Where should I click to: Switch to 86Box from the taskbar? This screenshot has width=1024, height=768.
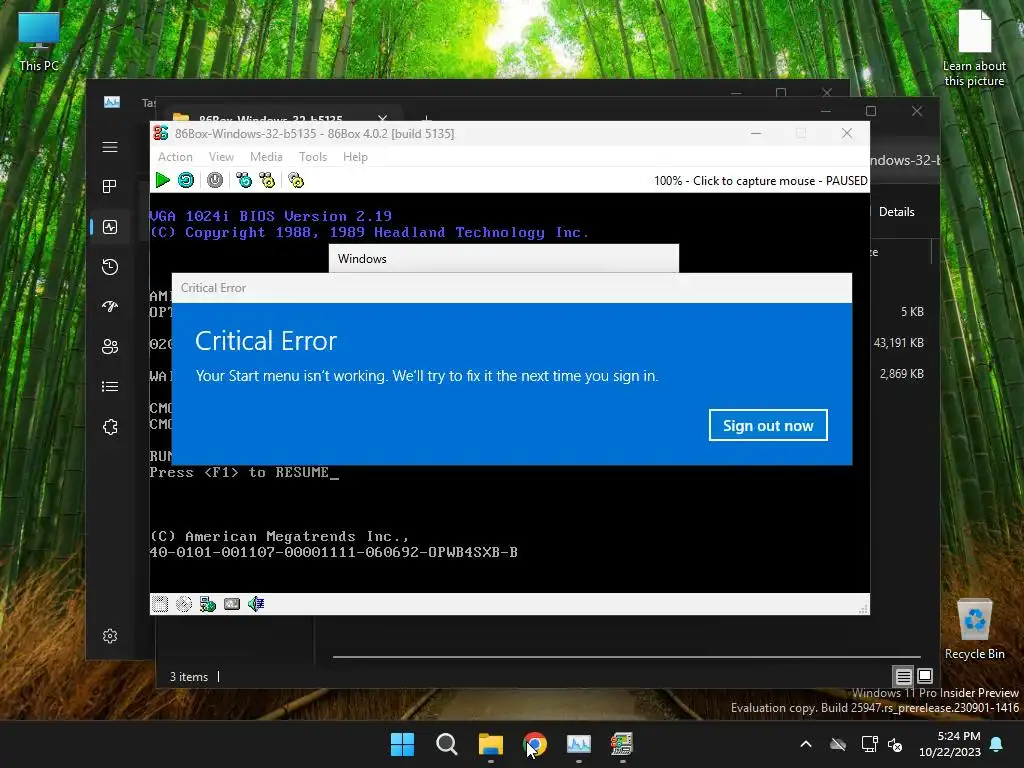tap(622, 744)
